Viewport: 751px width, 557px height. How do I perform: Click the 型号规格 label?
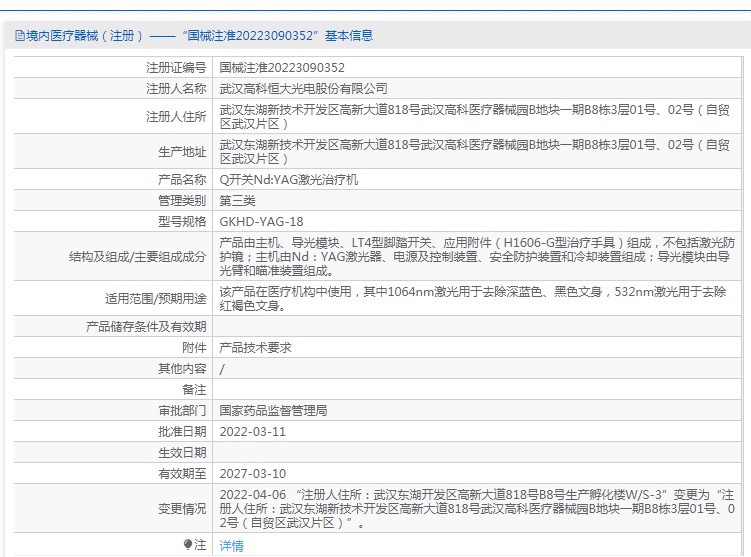click(x=182, y=222)
